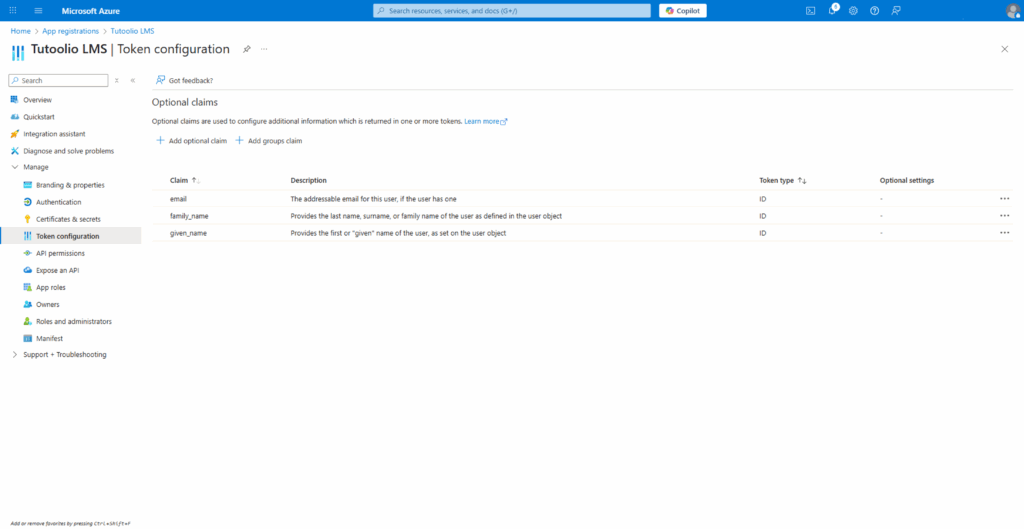The height and width of the screenshot is (529, 1024).
Task: Open Cloud Shell from the top bar
Action: 811,10
